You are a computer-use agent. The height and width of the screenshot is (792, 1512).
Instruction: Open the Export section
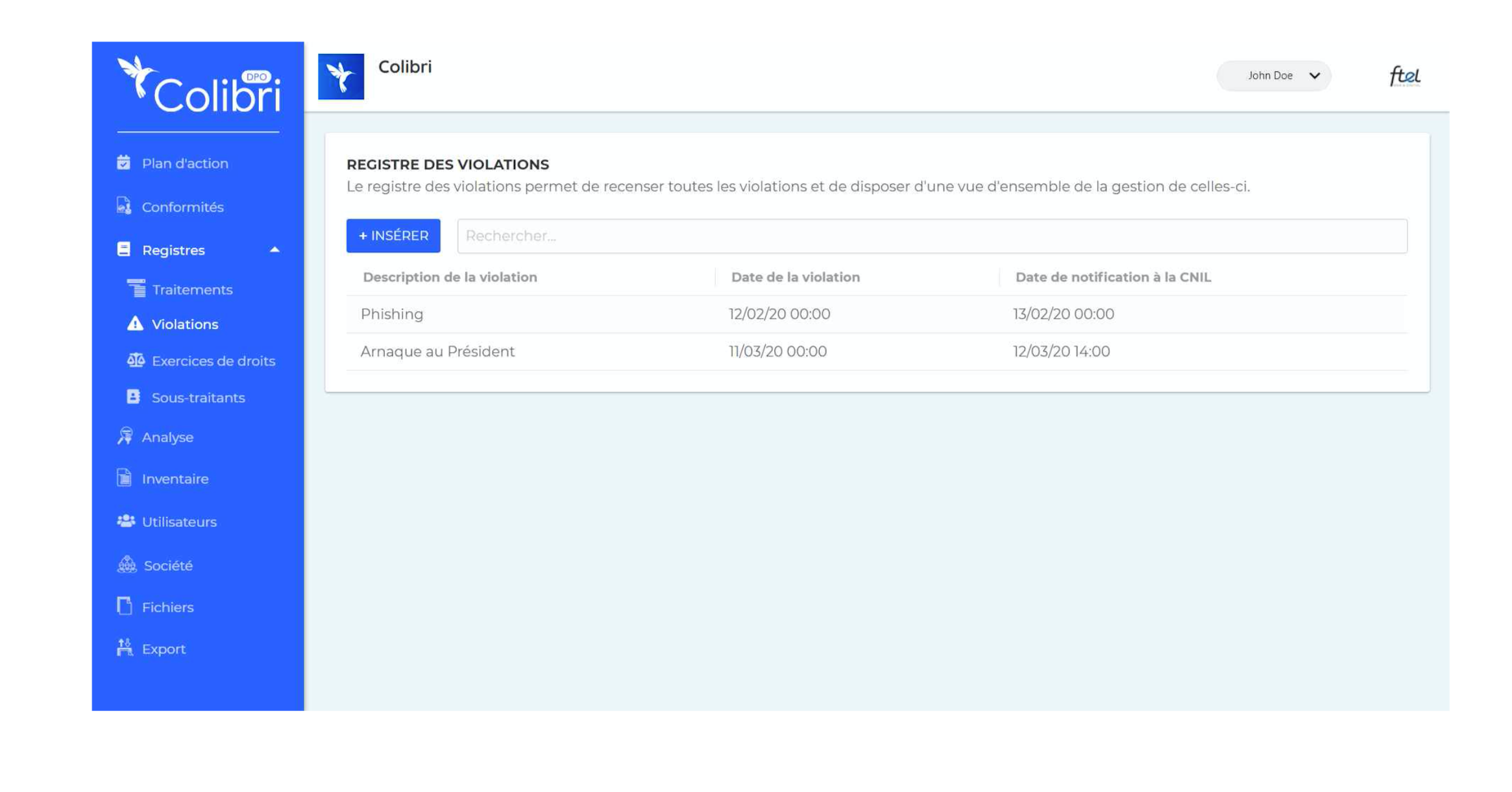tap(164, 649)
